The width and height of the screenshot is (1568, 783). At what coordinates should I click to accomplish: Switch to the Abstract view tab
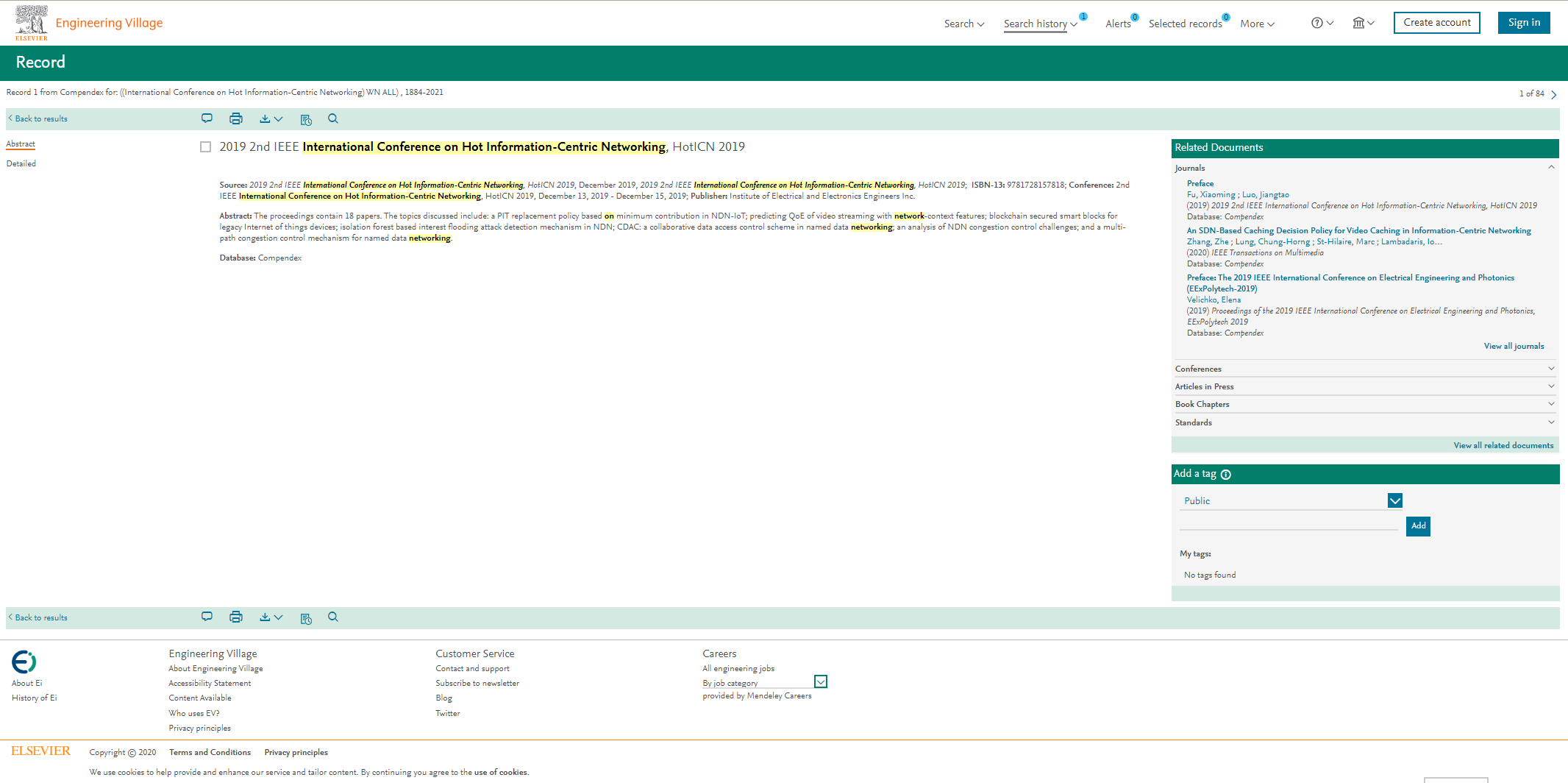[21, 144]
